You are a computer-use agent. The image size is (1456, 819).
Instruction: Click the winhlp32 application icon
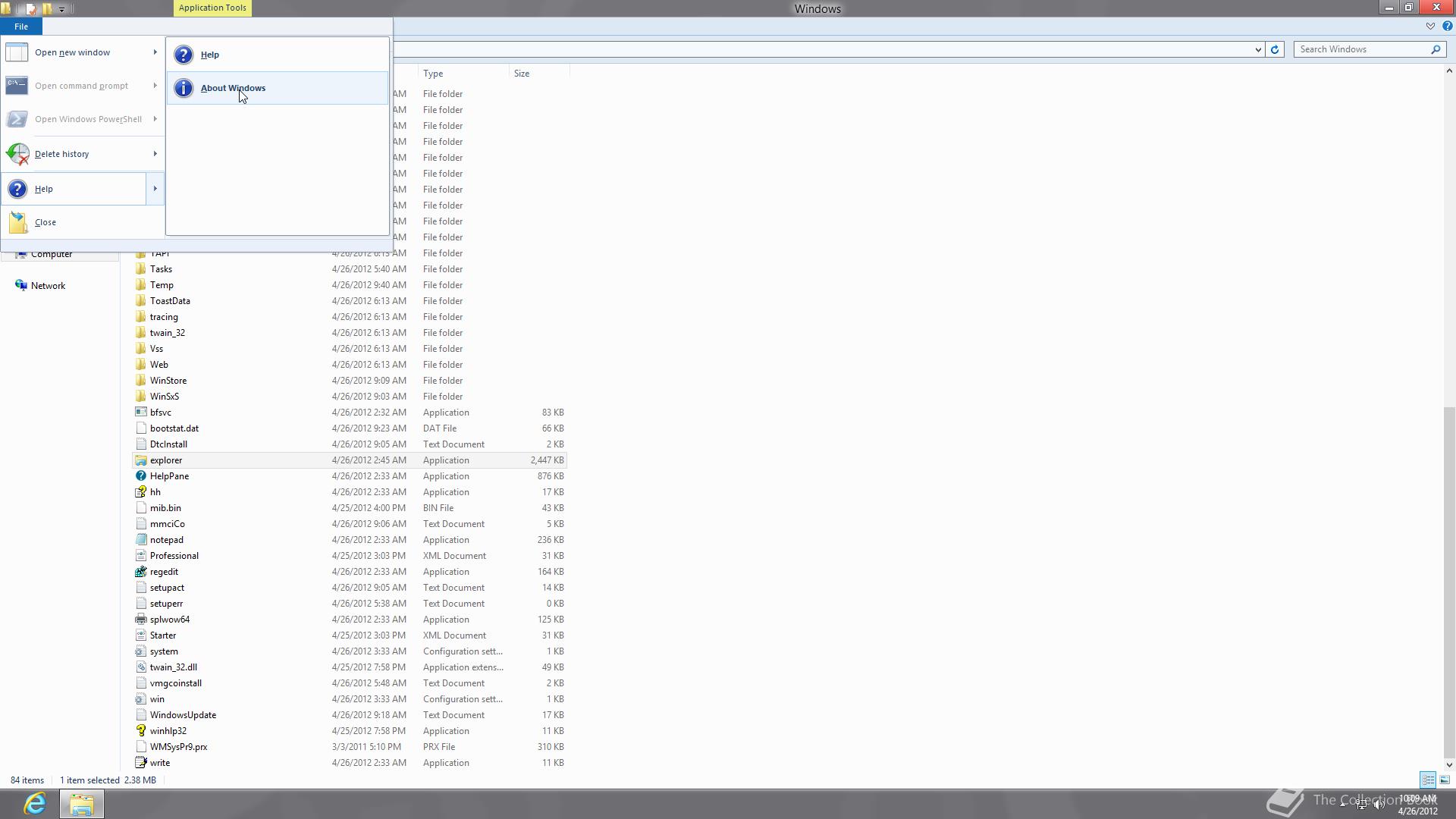pyautogui.click(x=140, y=731)
